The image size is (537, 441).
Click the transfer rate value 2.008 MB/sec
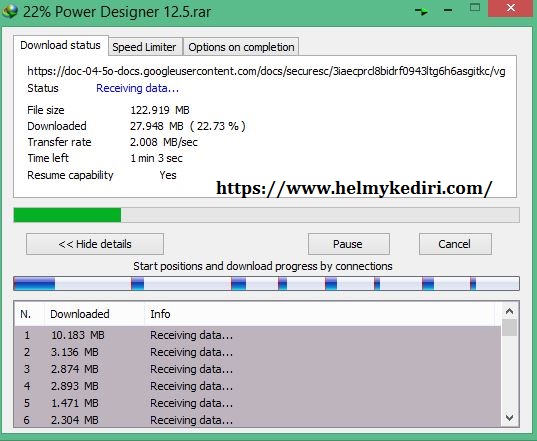click(164, 142)
